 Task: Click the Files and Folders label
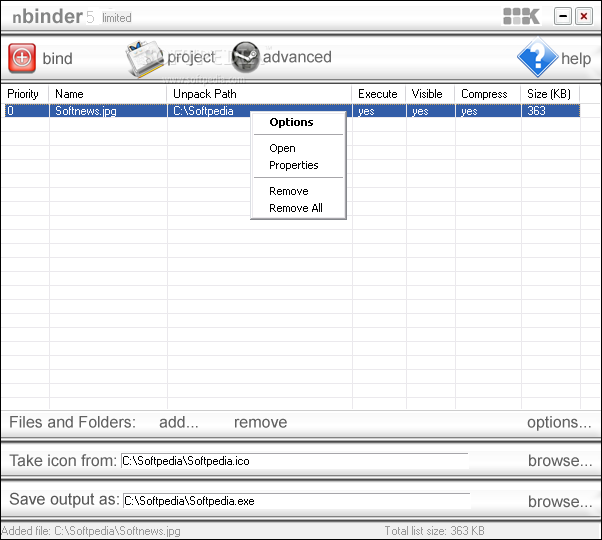[x=73, y=422]
